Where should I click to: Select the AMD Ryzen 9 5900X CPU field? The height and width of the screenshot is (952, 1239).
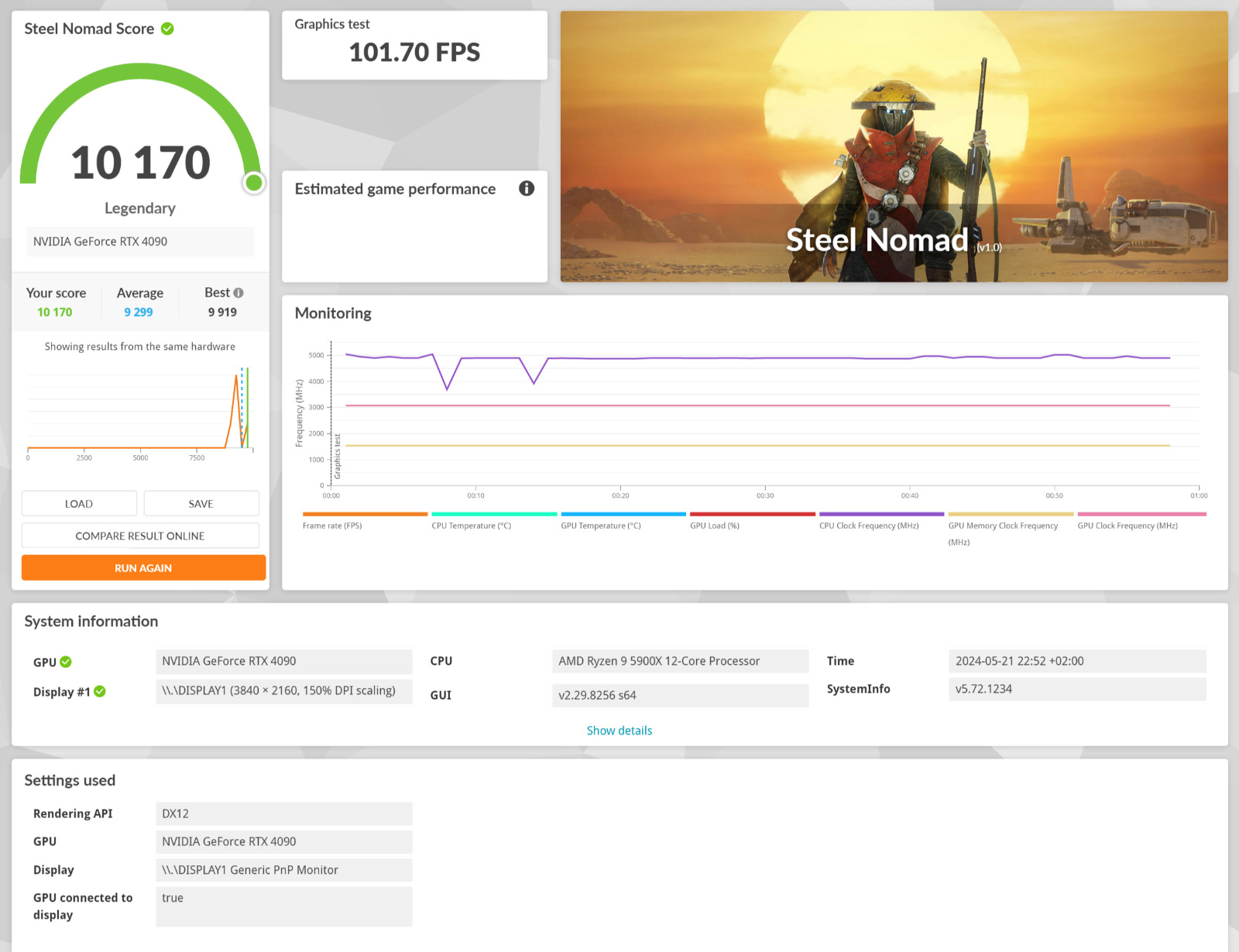(681, 661)
